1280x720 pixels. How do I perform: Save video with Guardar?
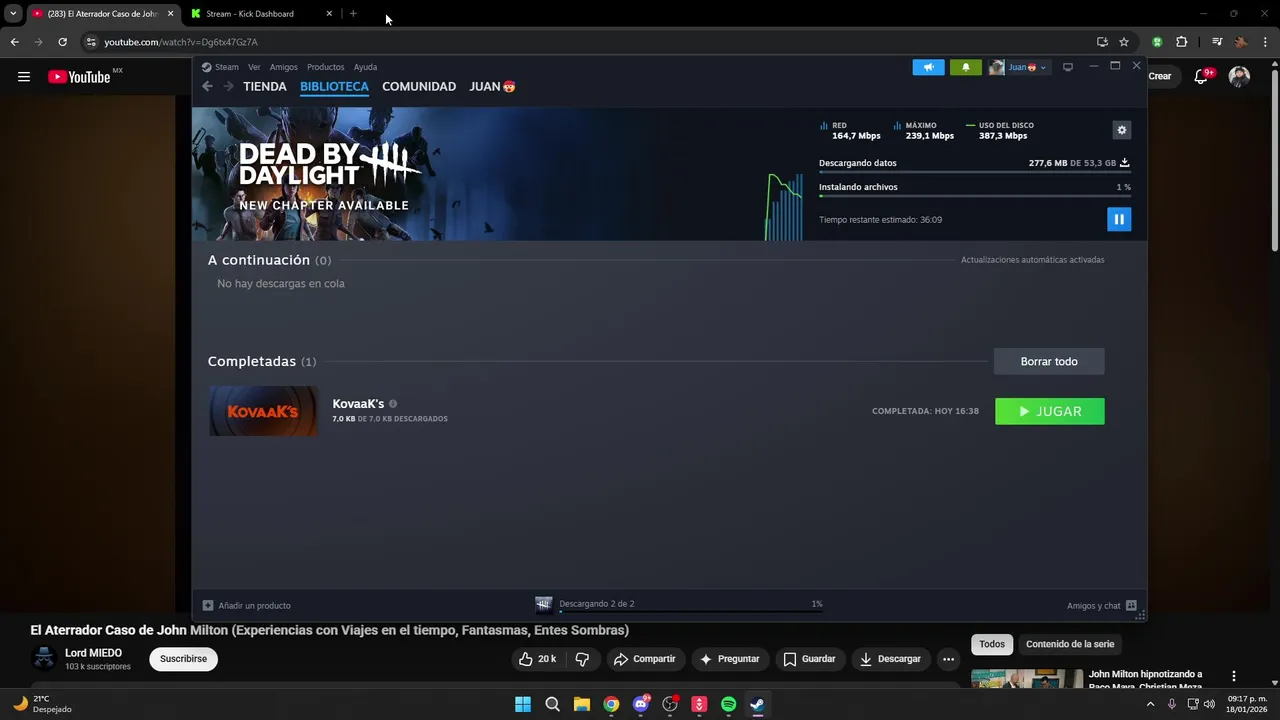(x=810, y=659)
